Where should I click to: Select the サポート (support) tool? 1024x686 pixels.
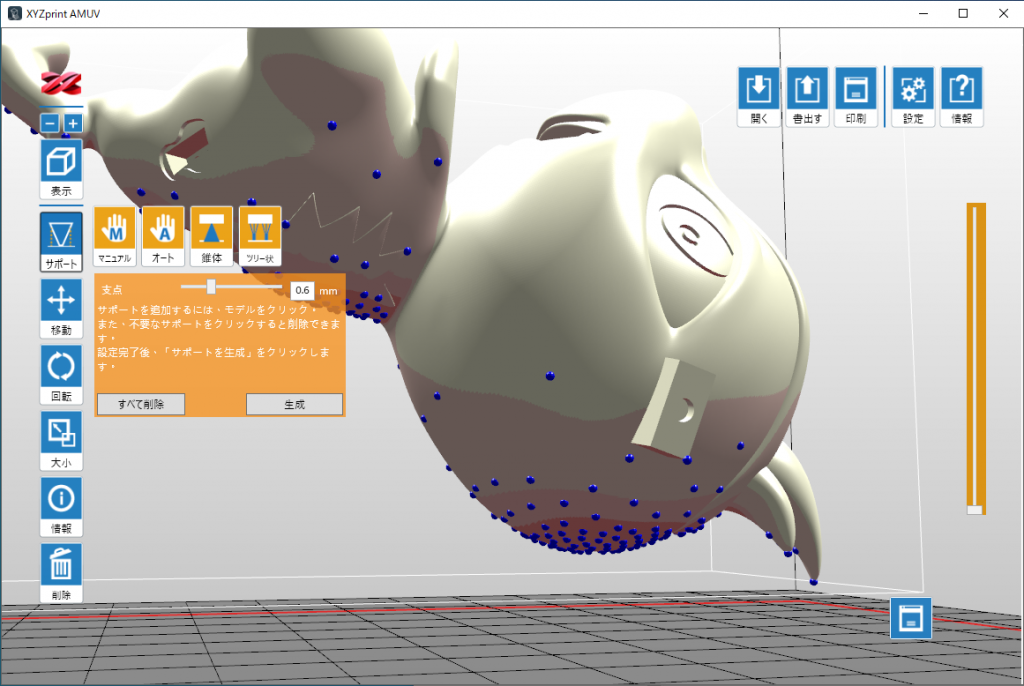(x=61, y=242)
